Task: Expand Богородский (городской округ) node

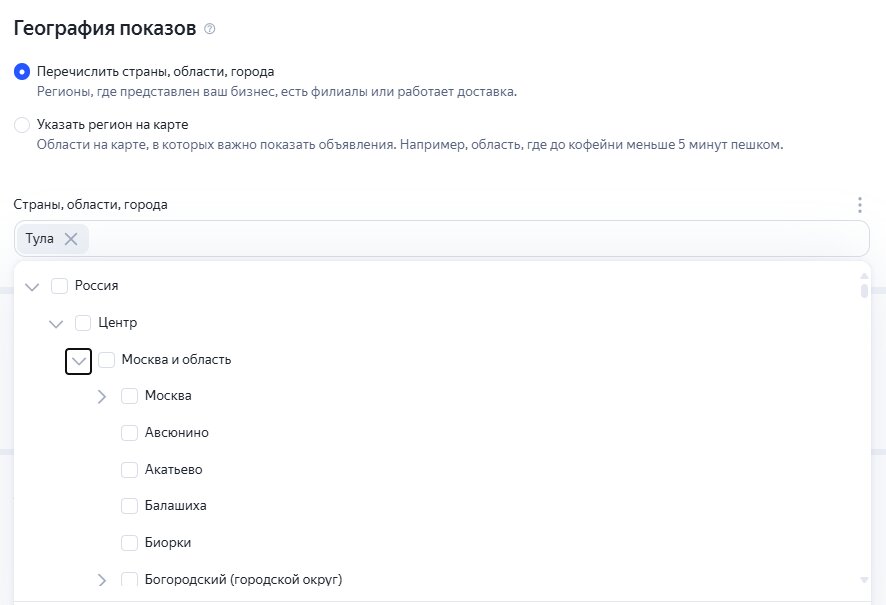Action: coord(102,580)
